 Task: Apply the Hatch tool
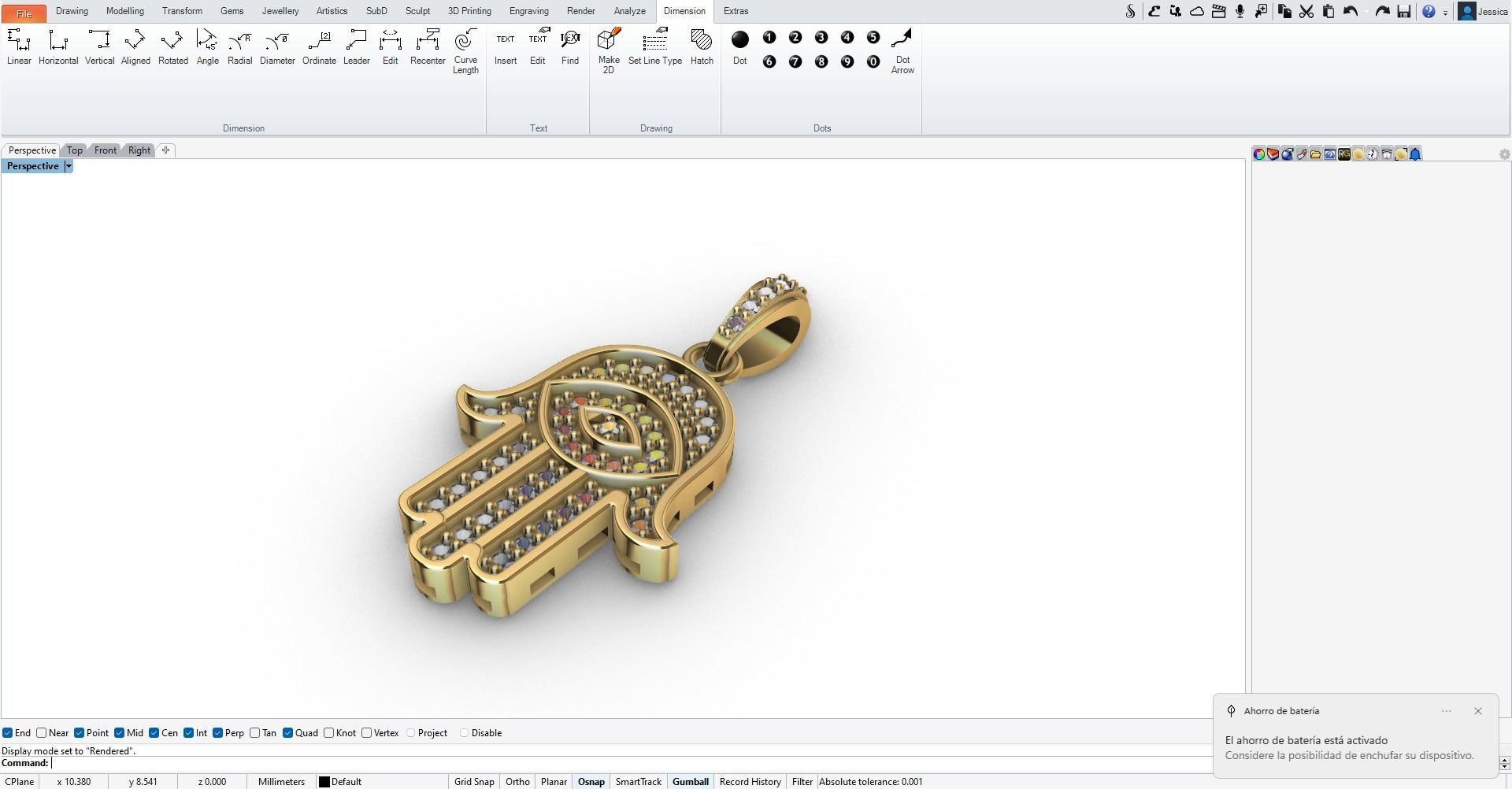tap(702, 47)
